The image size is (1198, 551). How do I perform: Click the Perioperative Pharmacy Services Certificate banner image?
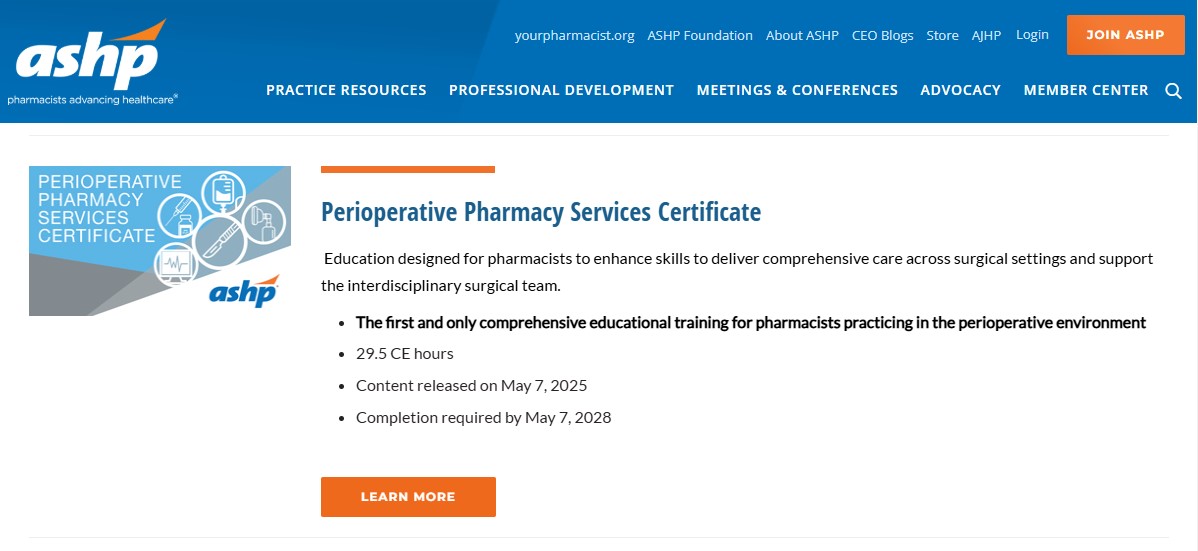tap(160, 241)
